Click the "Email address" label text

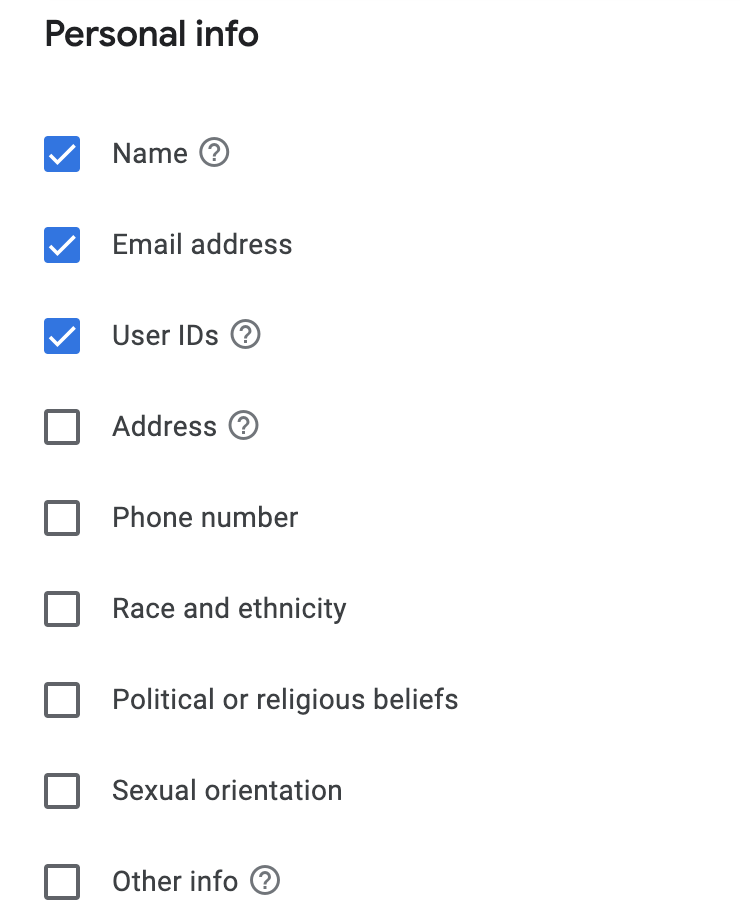[202, 245]
